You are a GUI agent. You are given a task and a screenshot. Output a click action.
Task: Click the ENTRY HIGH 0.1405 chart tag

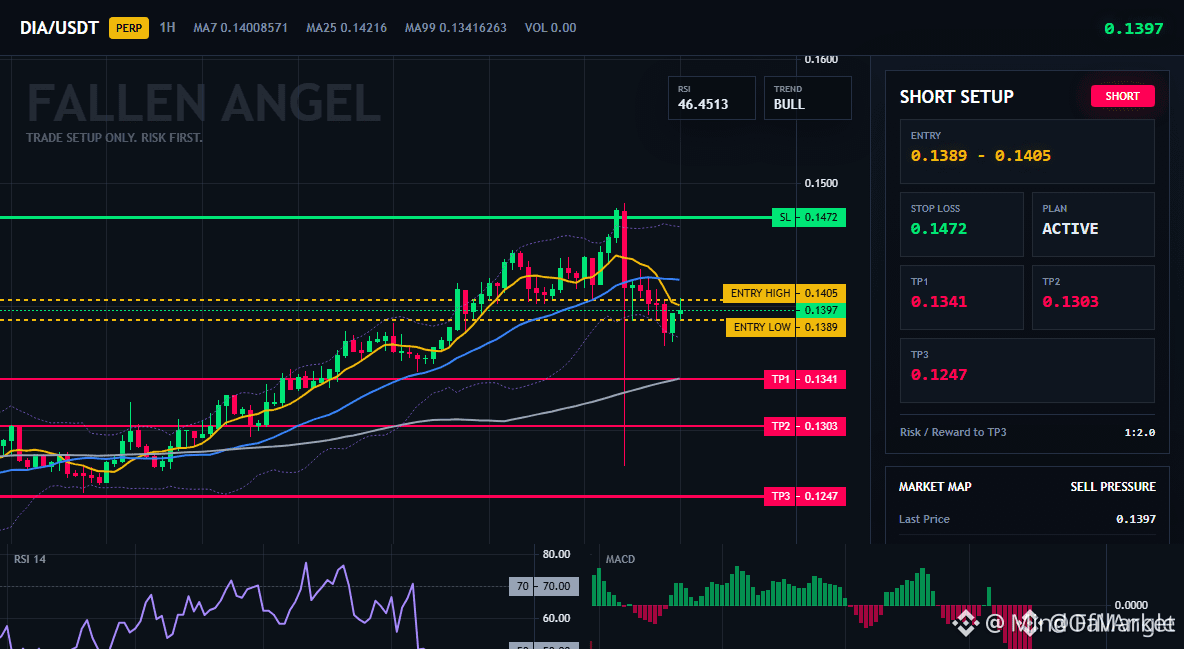coord(785,293)
